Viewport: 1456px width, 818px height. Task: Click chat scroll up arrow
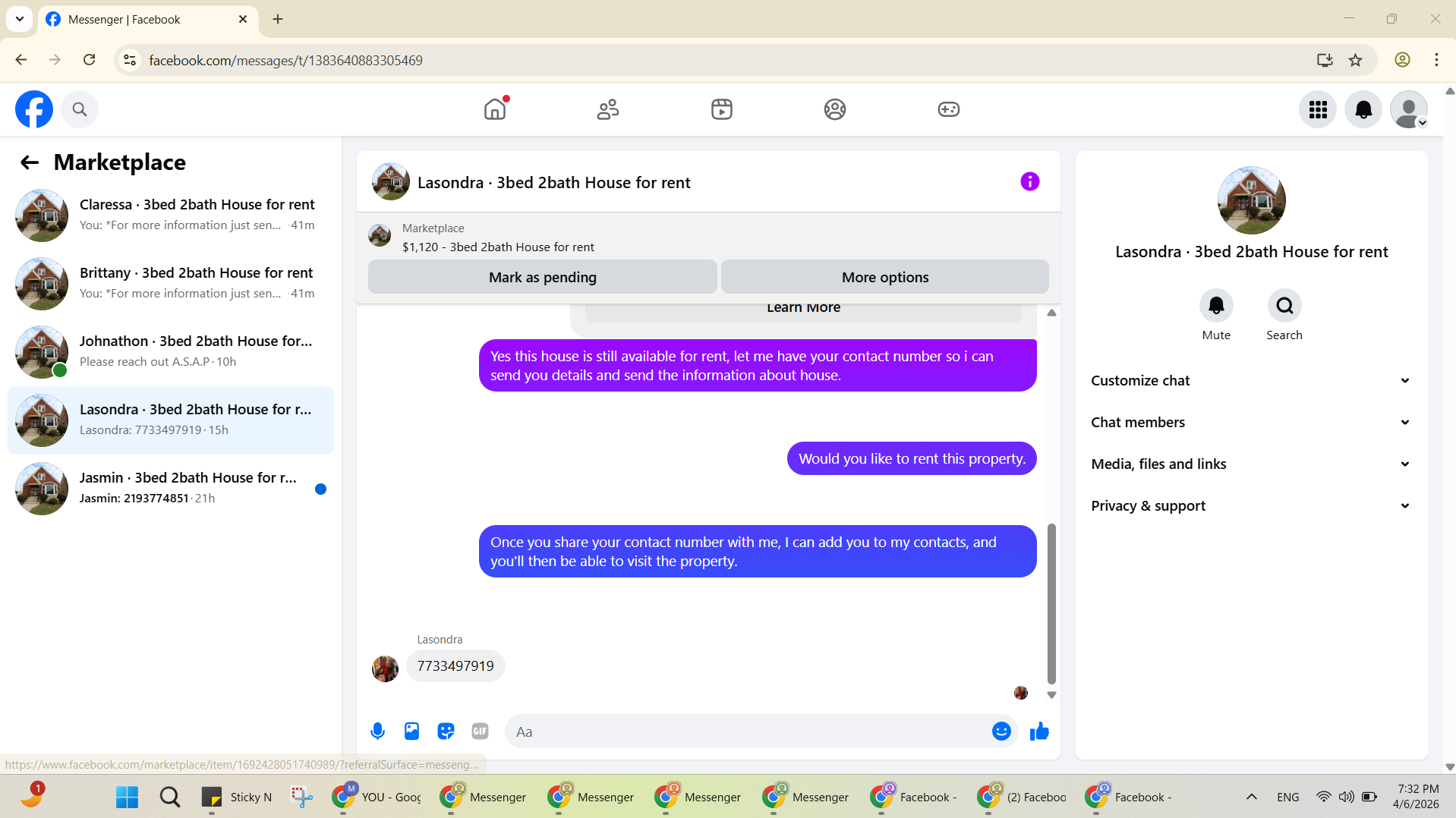1051,313
